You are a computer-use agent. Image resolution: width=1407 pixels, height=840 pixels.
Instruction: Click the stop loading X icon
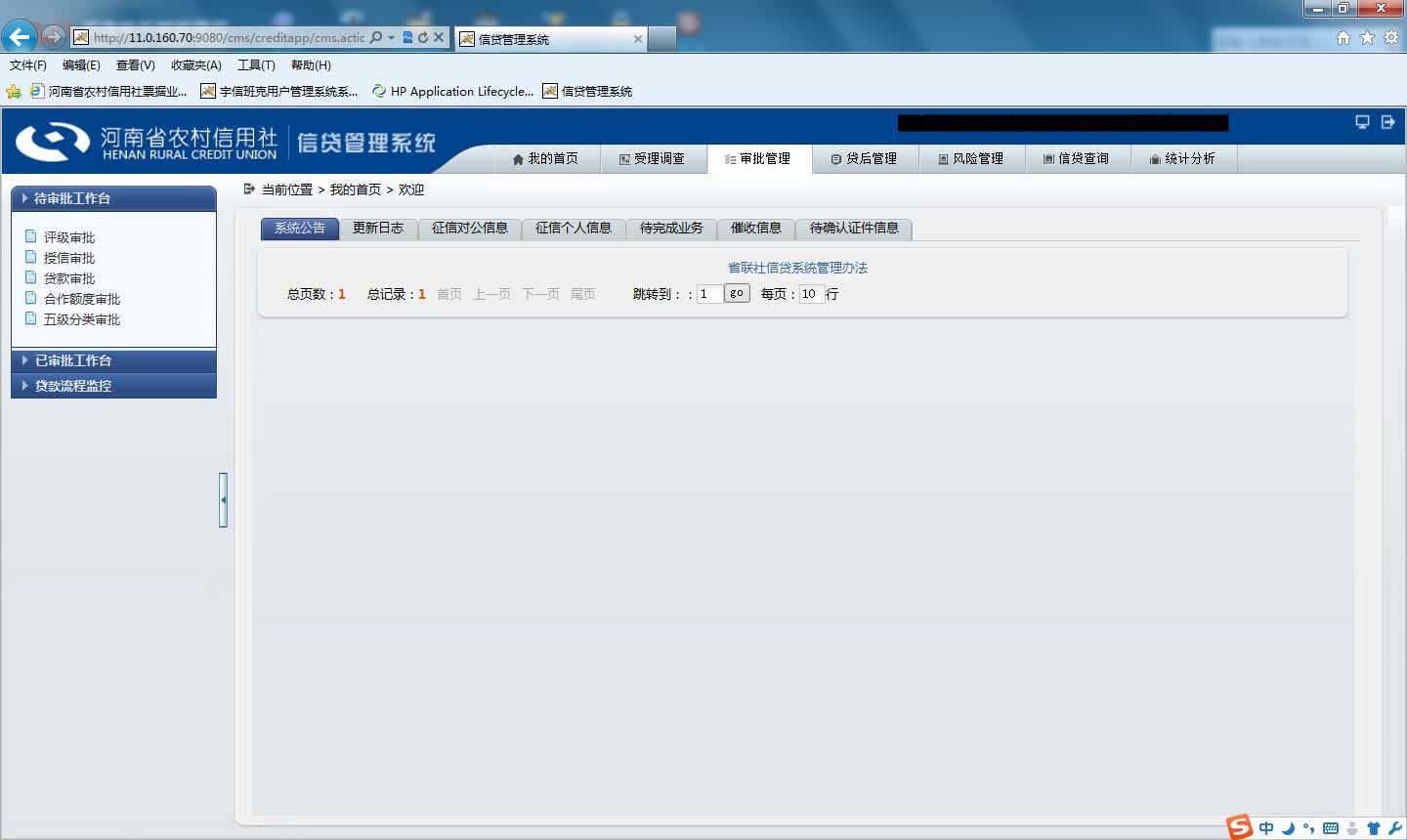[x=439, y=37]
